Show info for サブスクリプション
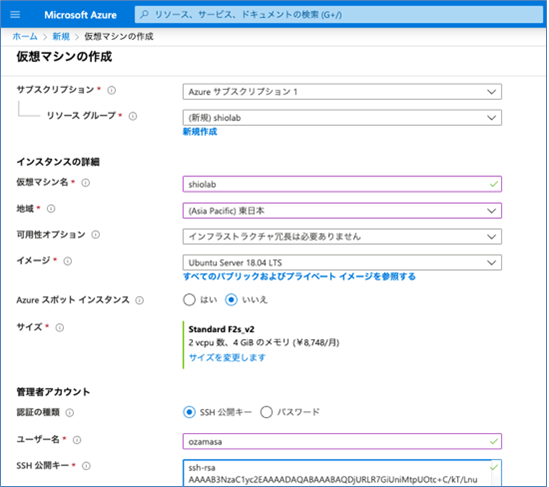The width and height of the screenshot is (549, 487). point(111,90)
